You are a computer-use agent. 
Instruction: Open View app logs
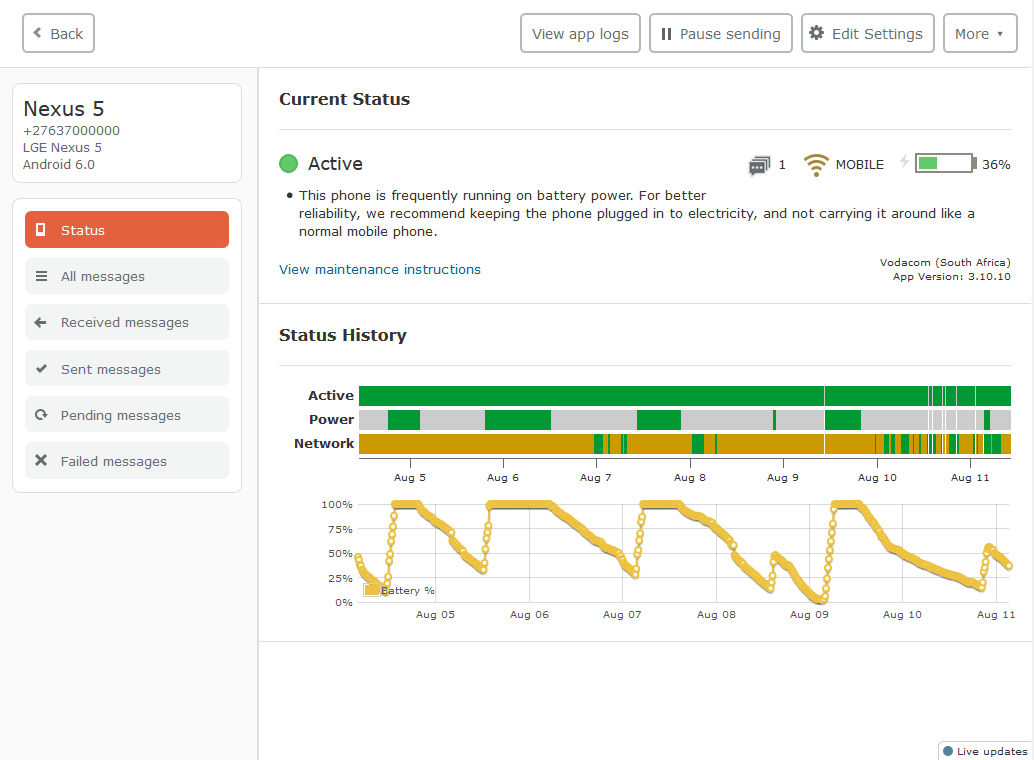pos(580,34)
